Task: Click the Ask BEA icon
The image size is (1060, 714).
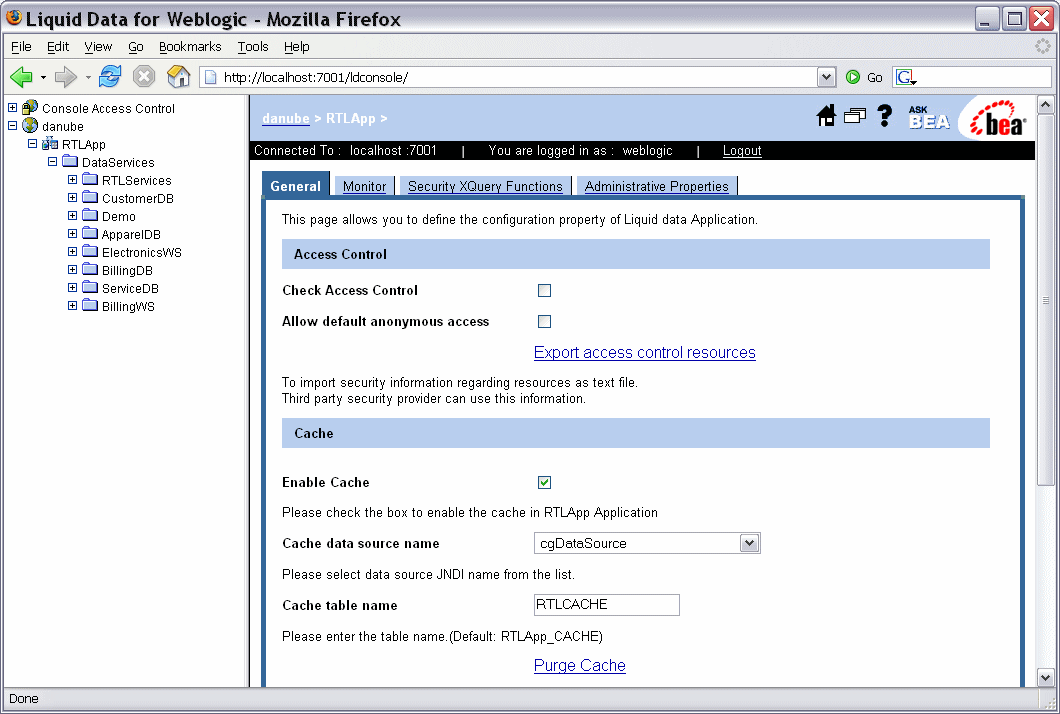Action: click(929, 118)
